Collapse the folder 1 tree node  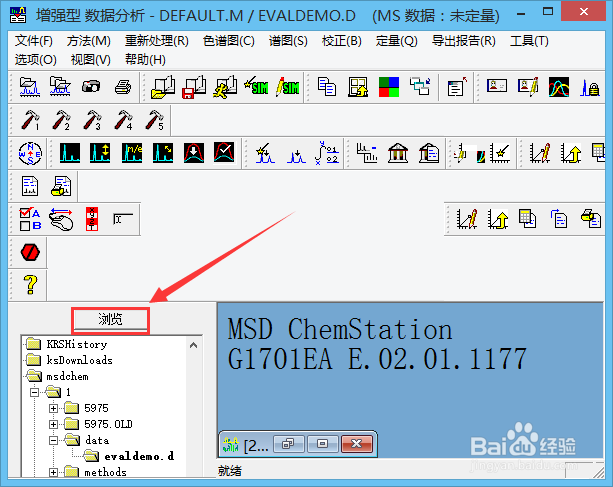pos(35,392)
